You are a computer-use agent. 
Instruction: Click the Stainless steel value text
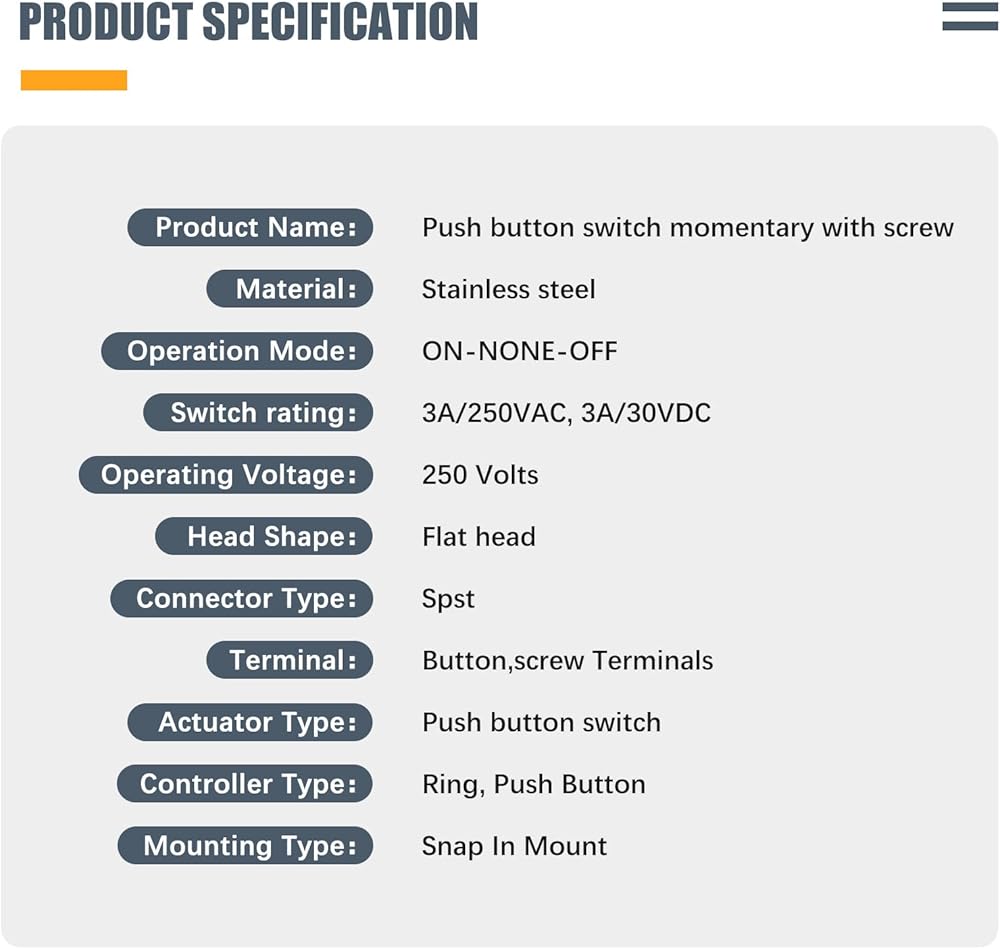(508, 290)
